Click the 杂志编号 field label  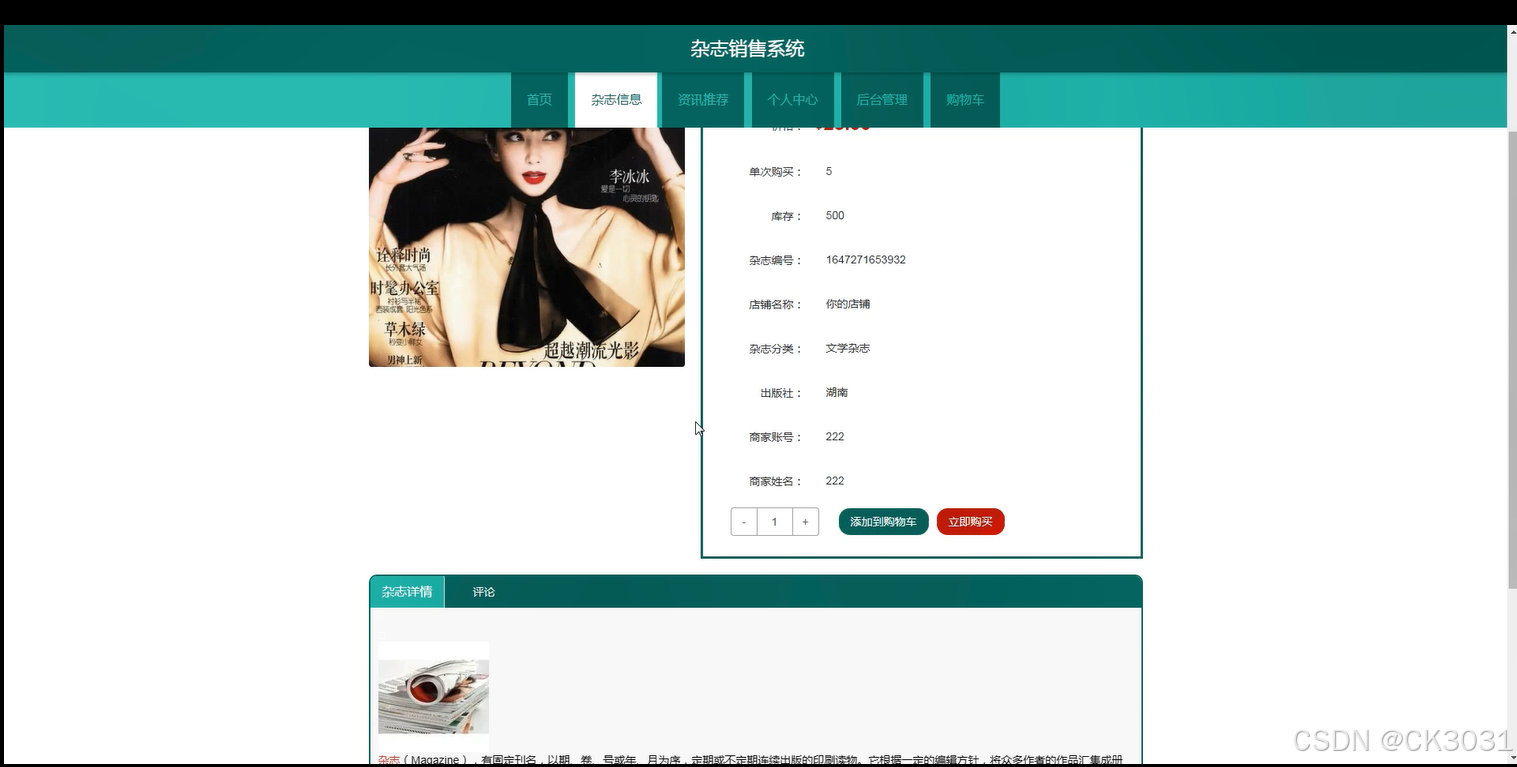(x=775, y=261)
